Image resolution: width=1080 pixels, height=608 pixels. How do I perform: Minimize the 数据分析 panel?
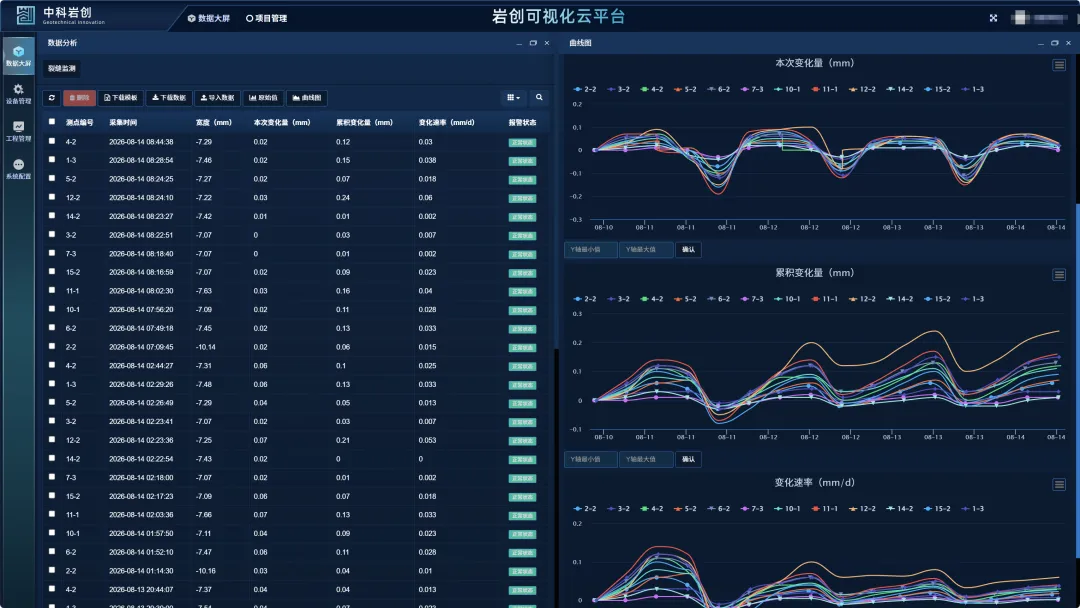[519, 43]
